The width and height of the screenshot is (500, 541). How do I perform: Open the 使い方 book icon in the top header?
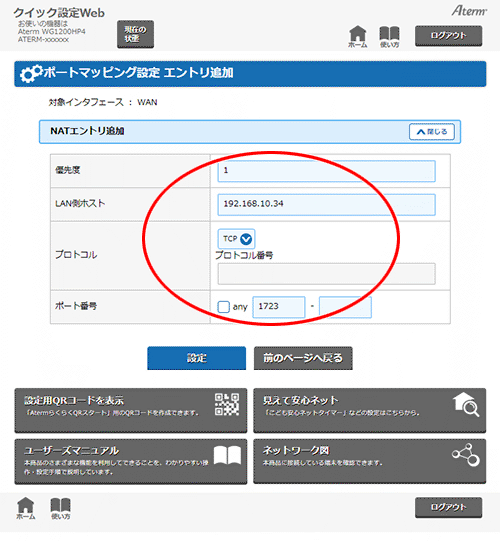pyautogui.click(x=389, y=36)
